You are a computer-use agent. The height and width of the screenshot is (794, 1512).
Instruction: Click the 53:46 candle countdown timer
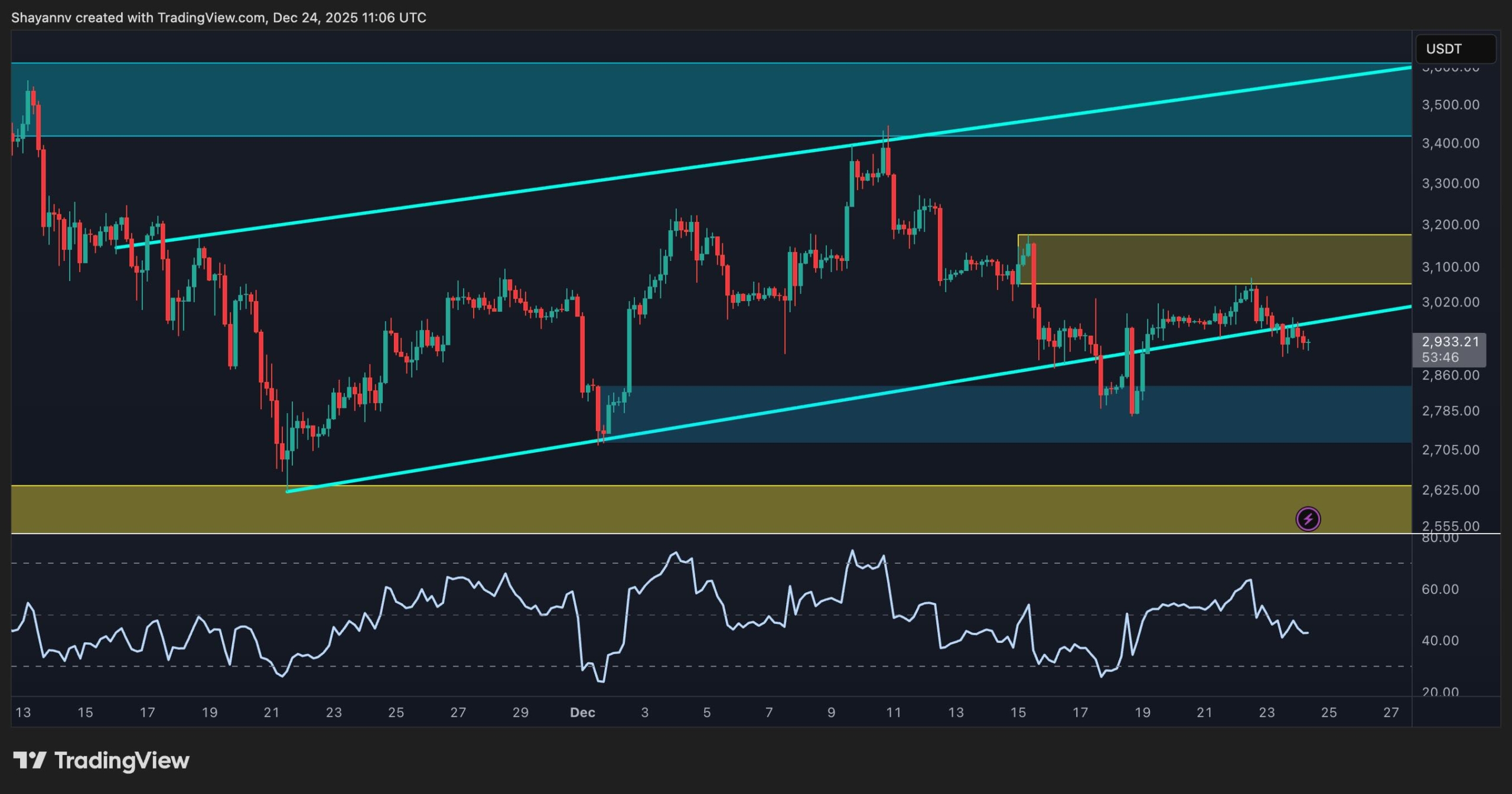[1440, 357]
